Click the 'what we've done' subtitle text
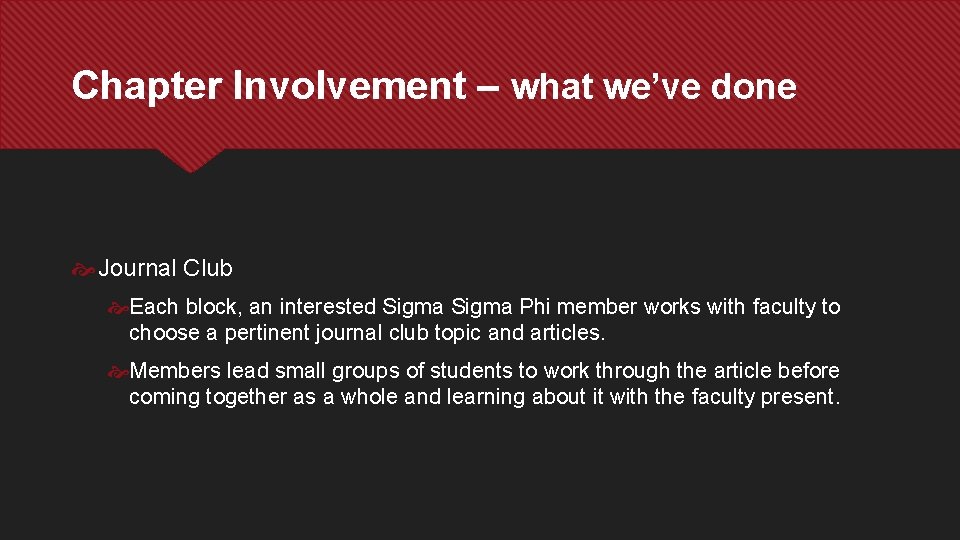Screen dimensions: 960x540 pyautogui.click(x=654, y=87)
